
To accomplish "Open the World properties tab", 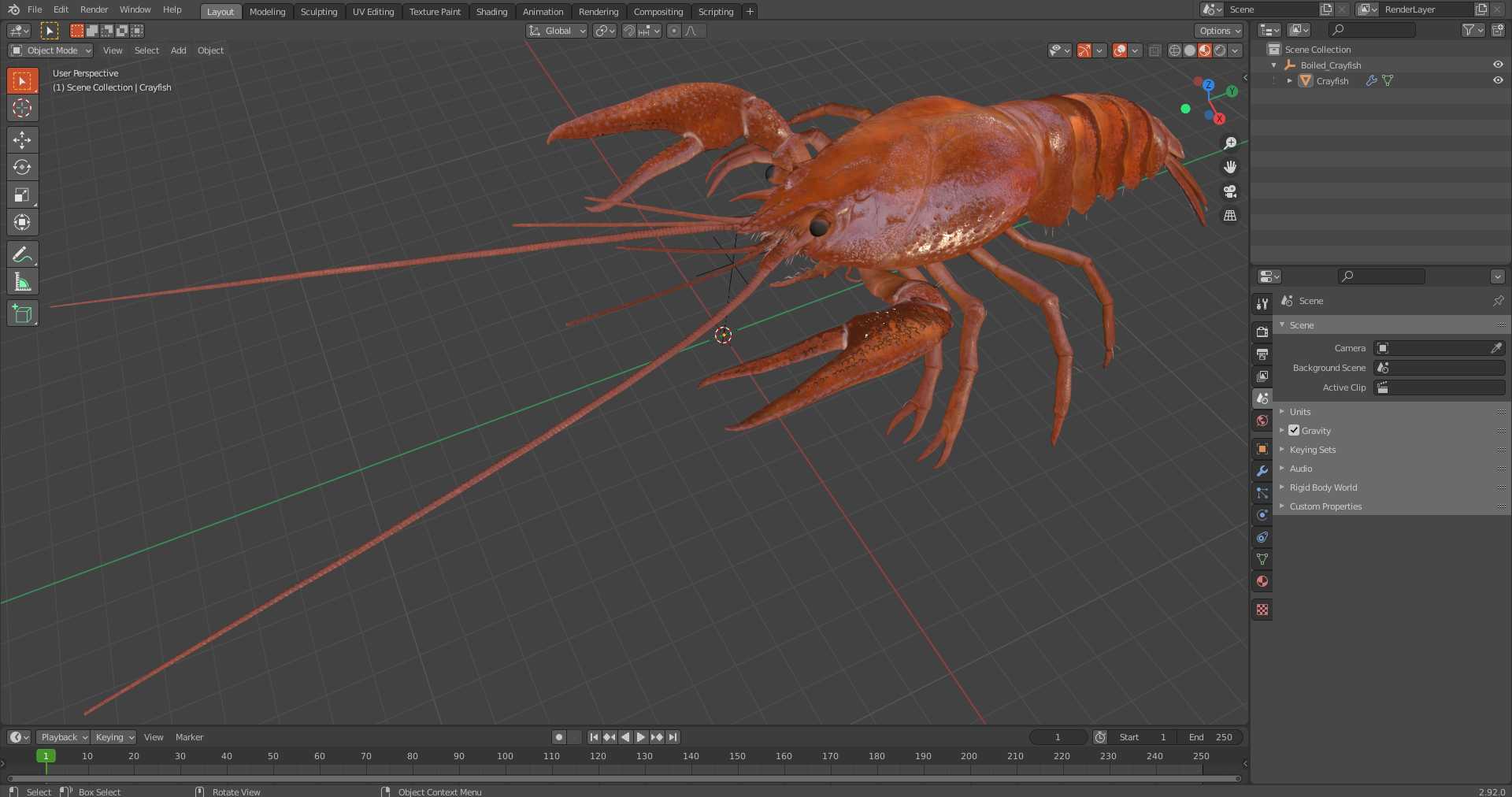I will [x=1262, y=420].
